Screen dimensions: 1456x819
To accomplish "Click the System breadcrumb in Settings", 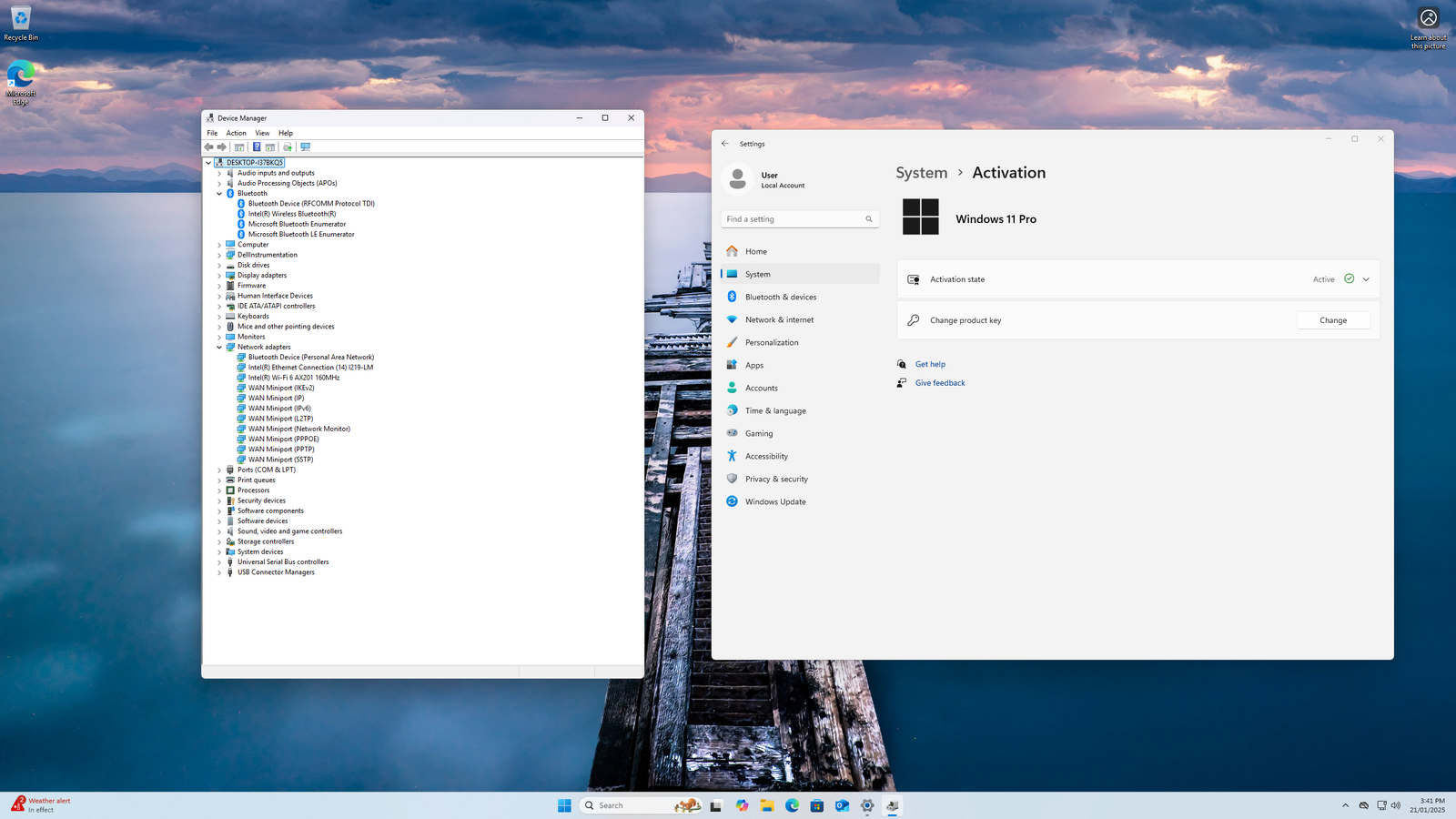I will 922,173.
